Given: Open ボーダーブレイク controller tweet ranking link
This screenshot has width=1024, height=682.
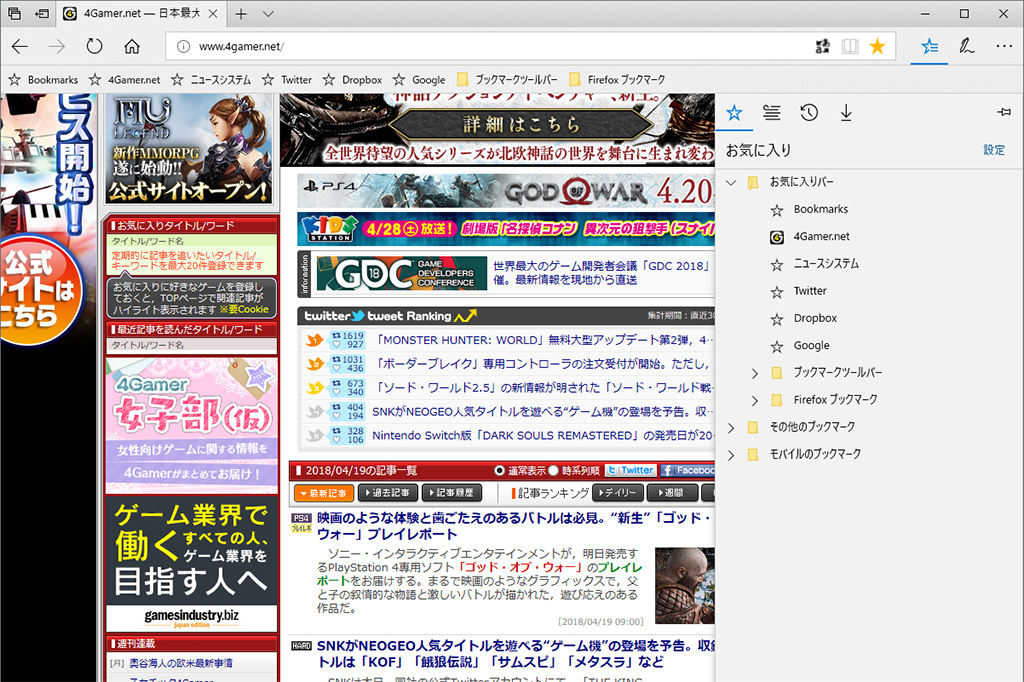Looking at the screenshot, I should pos(543,364).
